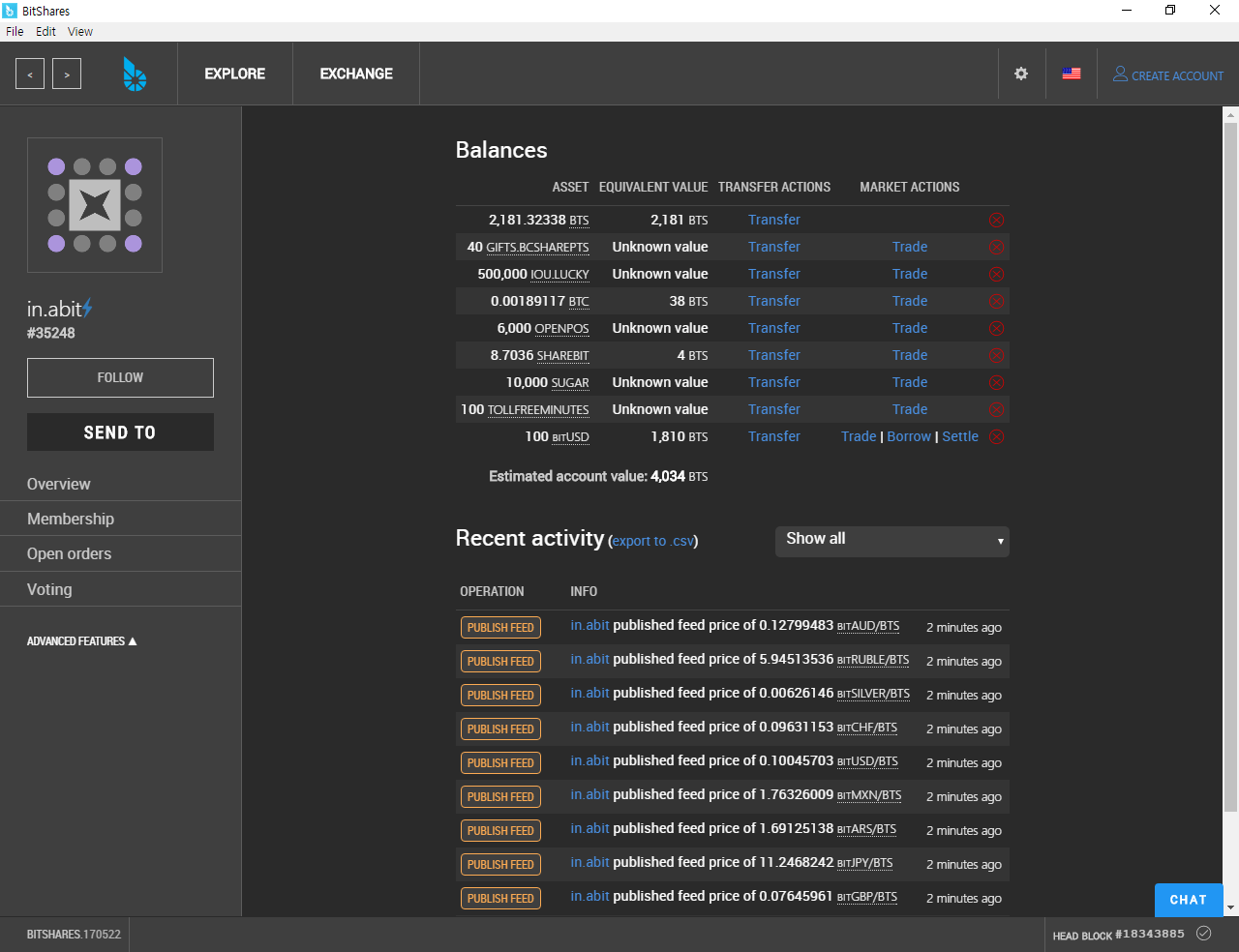Click the account ID #35248
Screen dimensions: 1239x952
[51, 333]
